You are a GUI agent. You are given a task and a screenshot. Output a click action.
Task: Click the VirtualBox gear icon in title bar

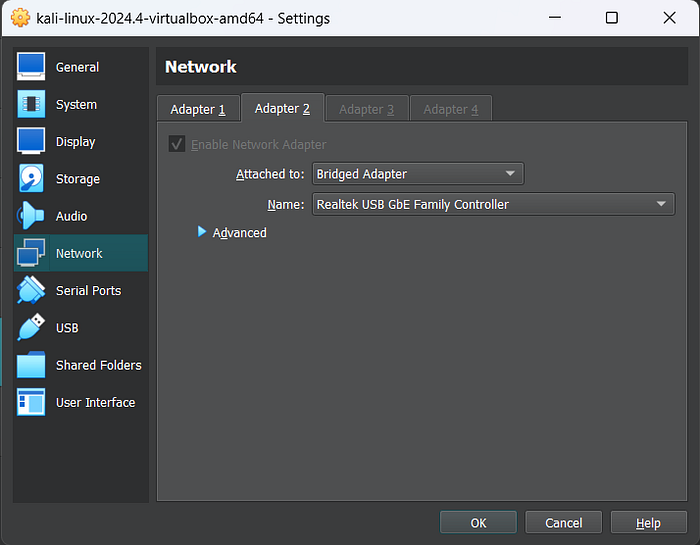tap(21, 18)
